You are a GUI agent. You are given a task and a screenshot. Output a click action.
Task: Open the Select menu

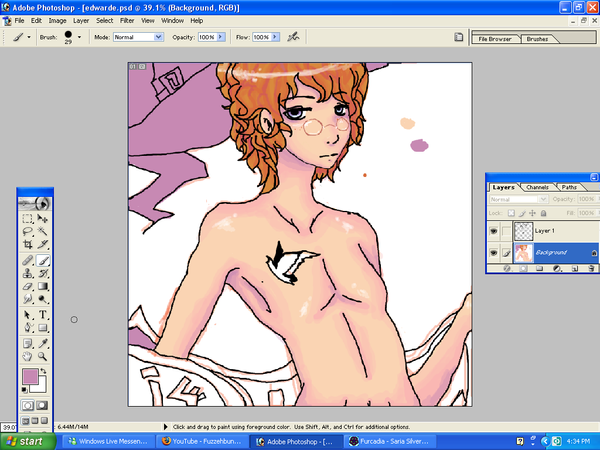(x=104, y=21)
